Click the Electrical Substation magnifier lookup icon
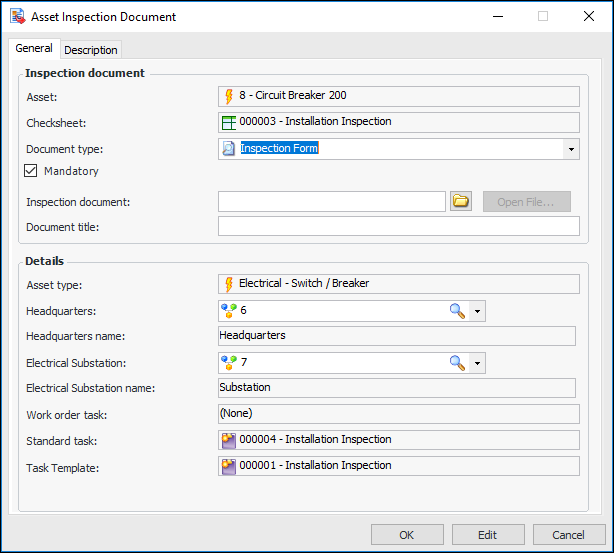The image size is (614, 553). pos(457,363)
